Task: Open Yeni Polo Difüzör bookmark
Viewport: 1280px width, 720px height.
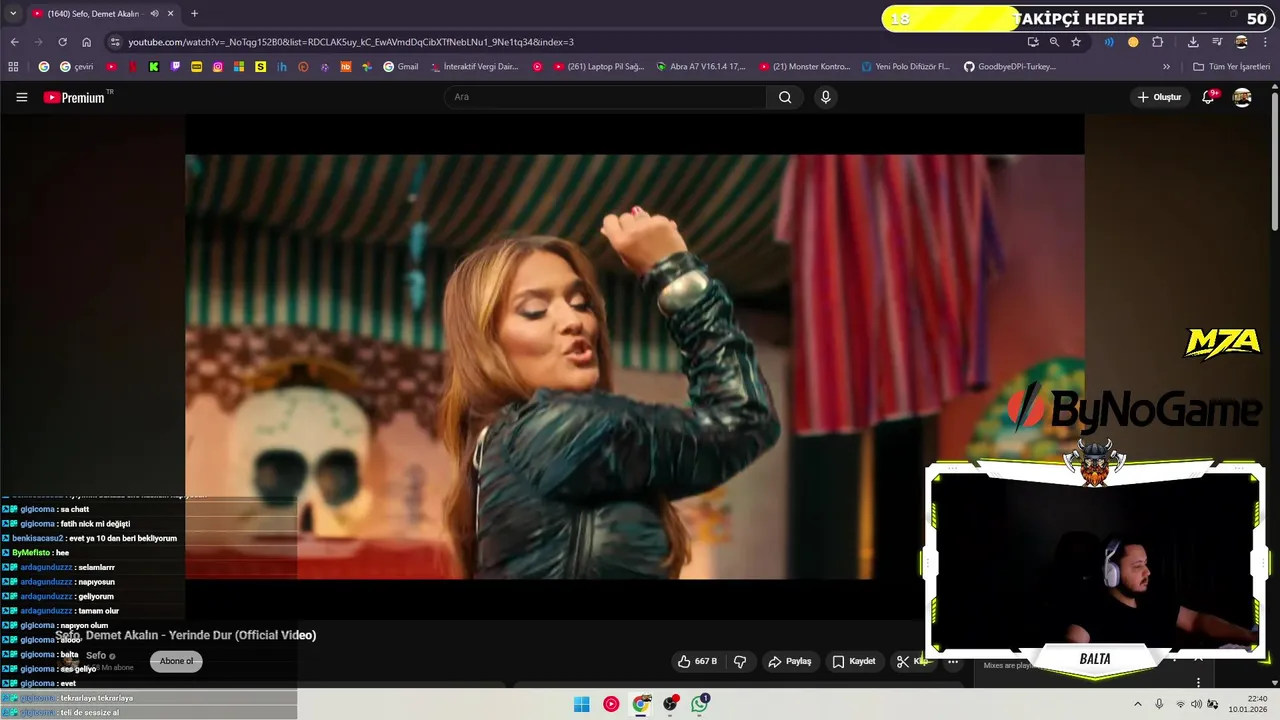Action: pos(906,67)
